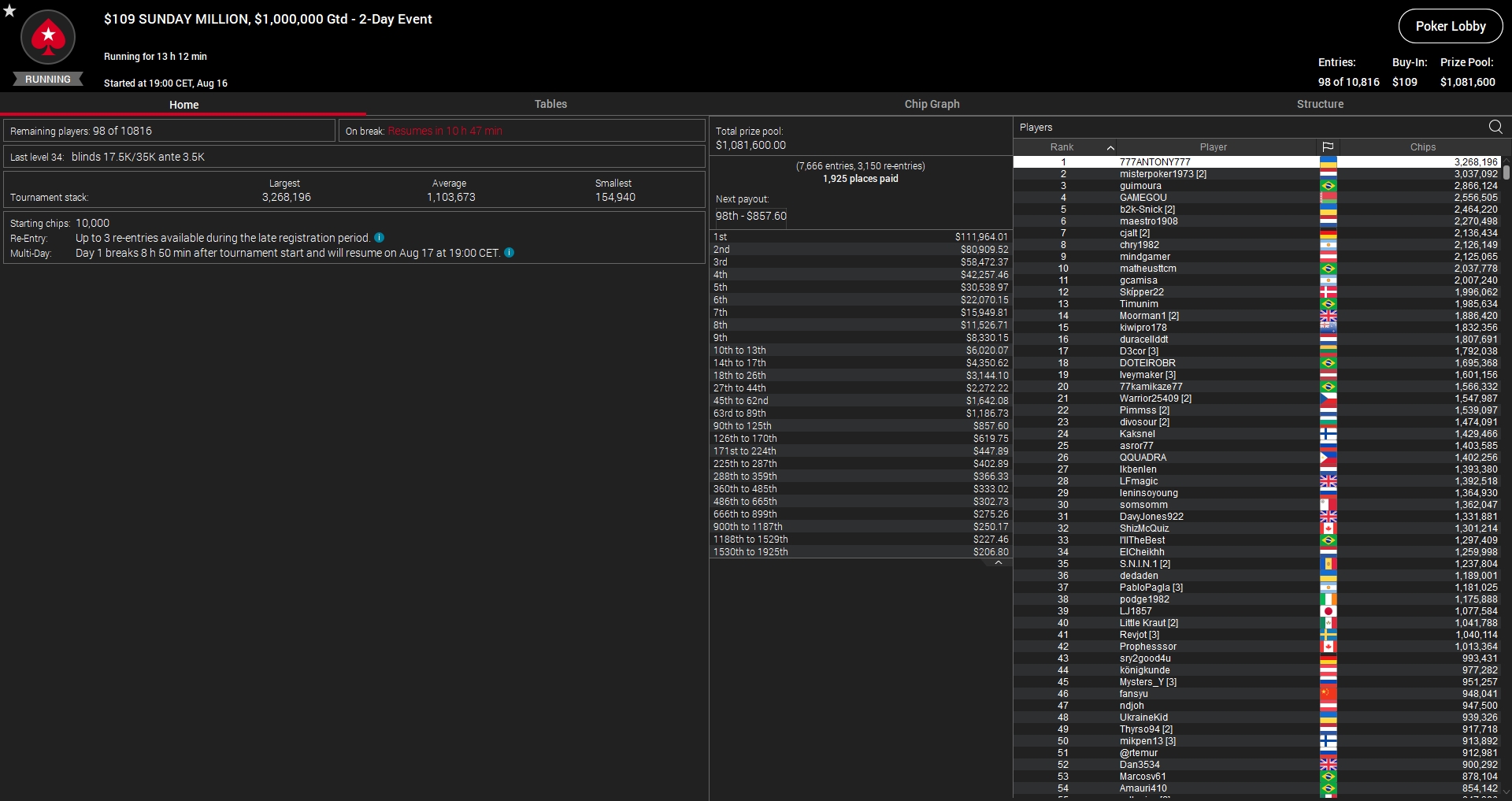Viewport: 1512px width, 801px height.
Task: Select player mindgamer in the list
Action: click(1257, 257)
